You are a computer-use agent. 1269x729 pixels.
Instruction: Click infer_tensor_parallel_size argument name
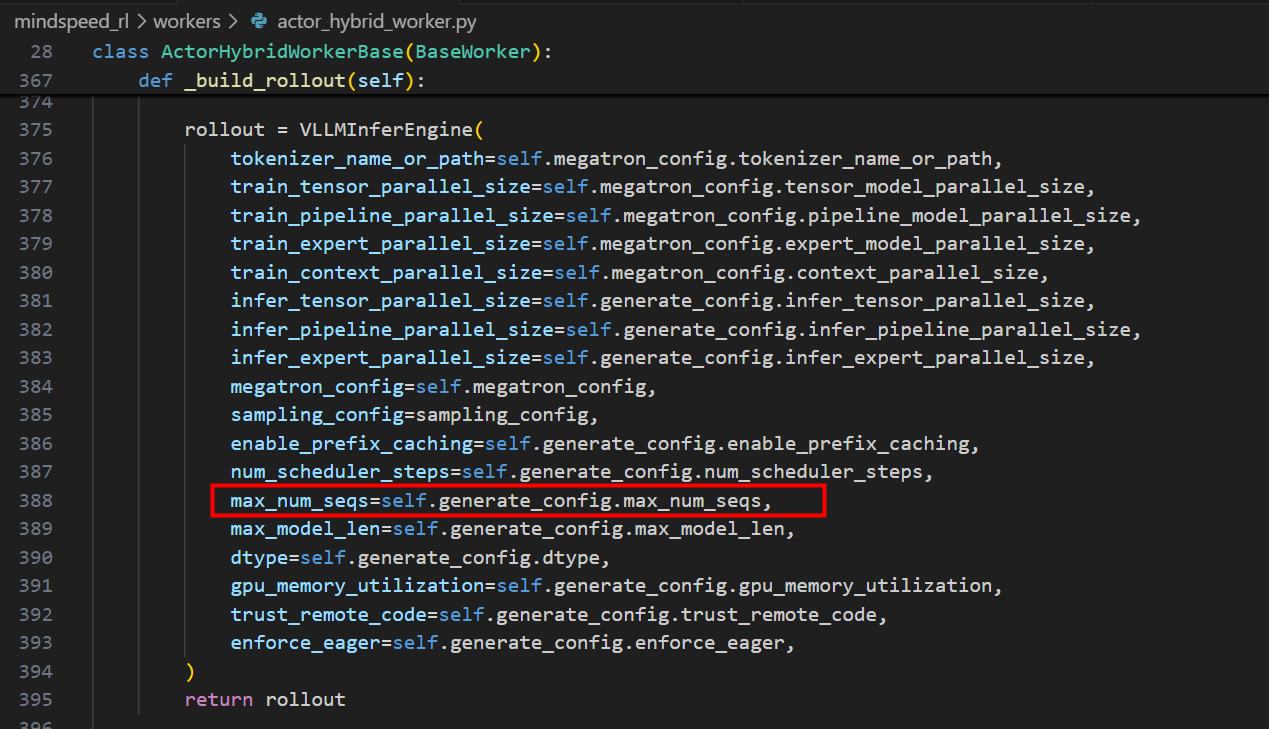381,300
